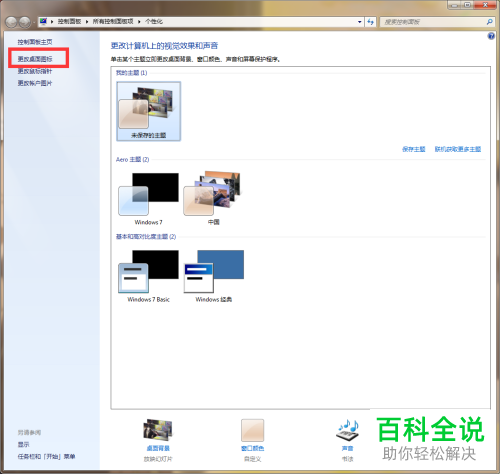500x474 pixels.
Task: Expand the address bar history dropdown arrow
Action: point(359,22)
